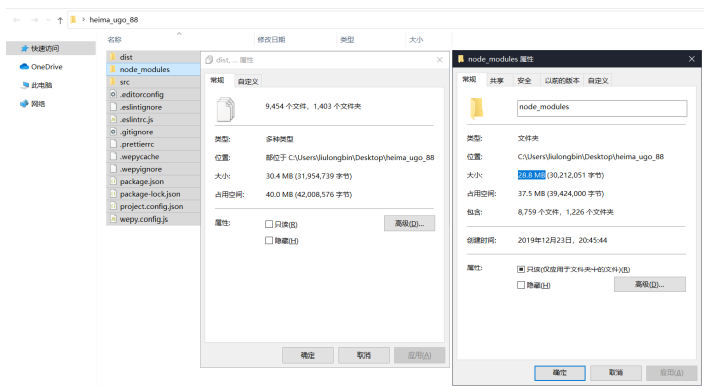Image resolution: width=704 pixels, height=386 pixels.
Task: Select the .editorconfig file icon
Action: point(113,94)
